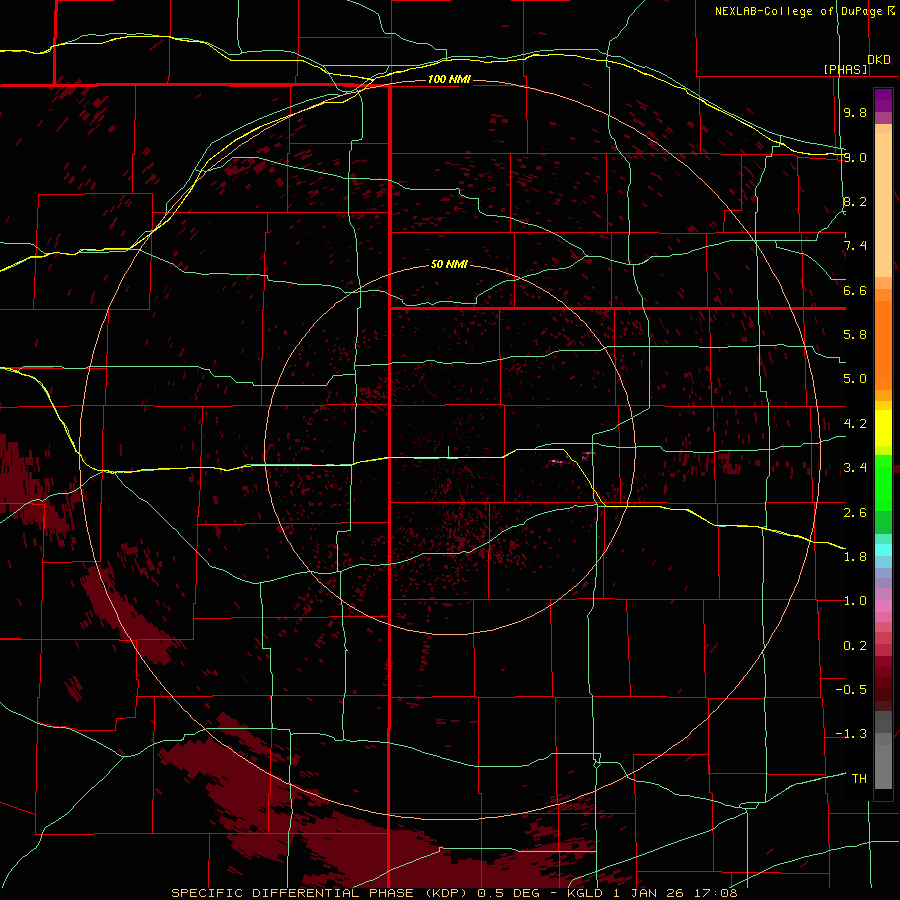Click the 3.4 scale value
The image size is (900, 900).
(855, 468)
